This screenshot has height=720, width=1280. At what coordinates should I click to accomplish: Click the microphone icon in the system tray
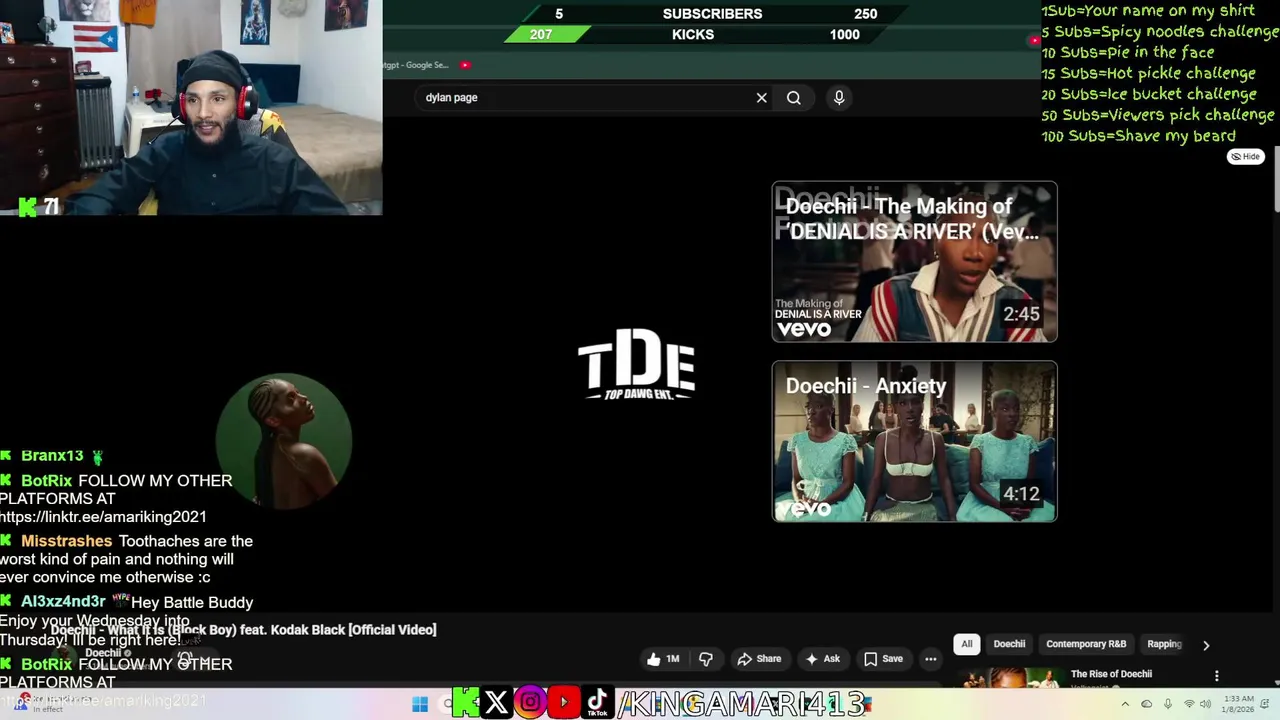[x=1167, y=704]
